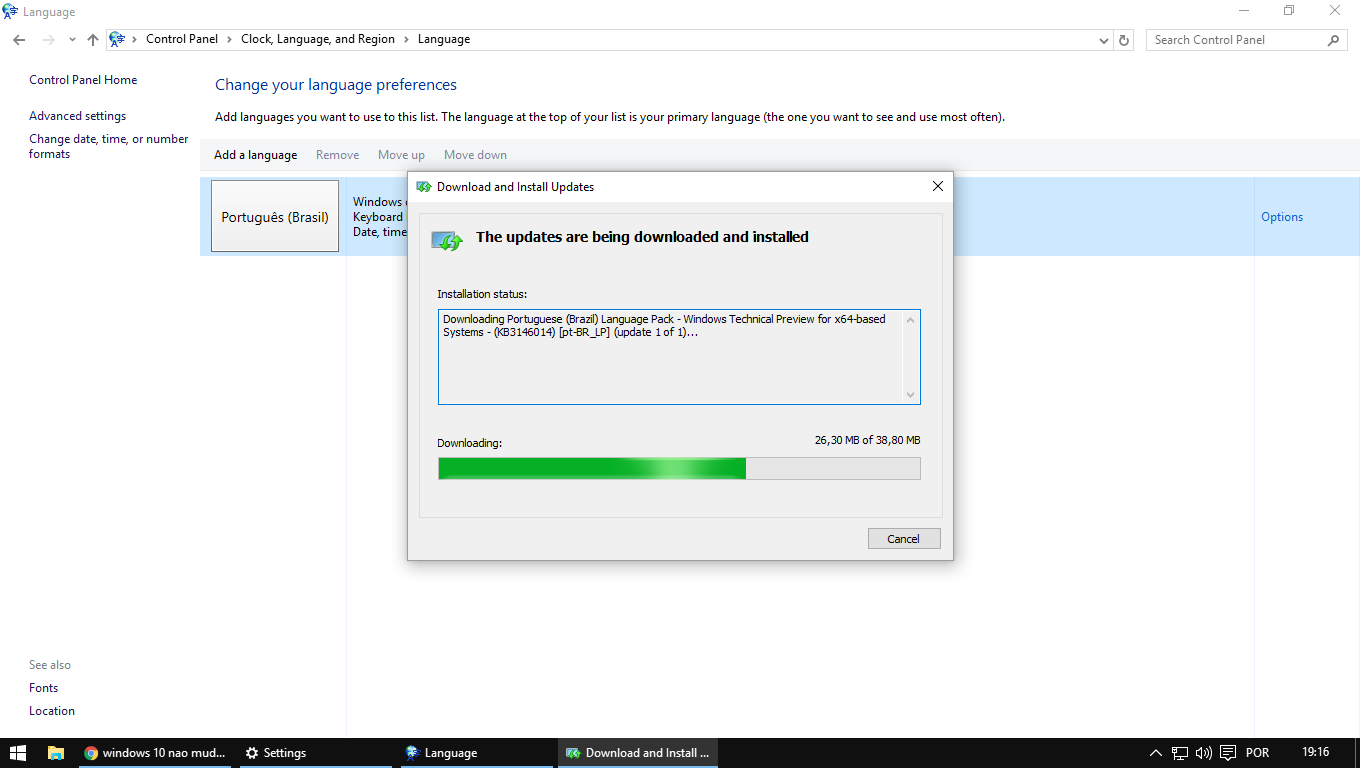The image size is (1360, 768).
Task: Click the Forward navigation arrow
Action: [48, 40]
